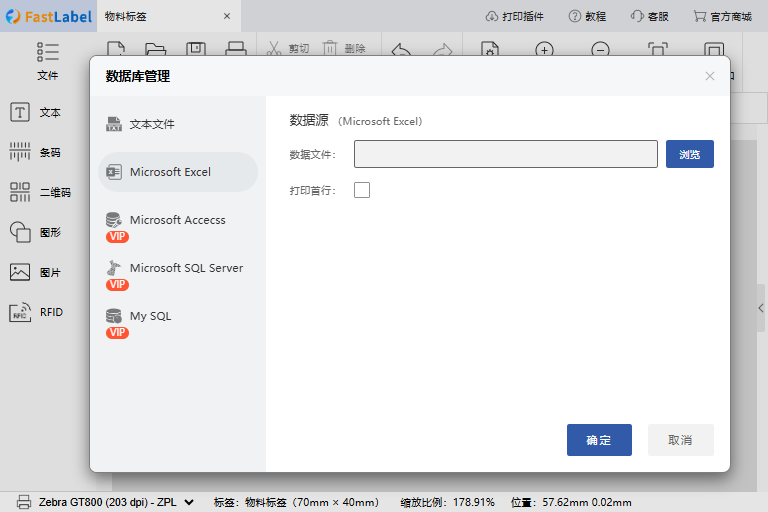Select the 二维码 QR code tool

(40, 192)
